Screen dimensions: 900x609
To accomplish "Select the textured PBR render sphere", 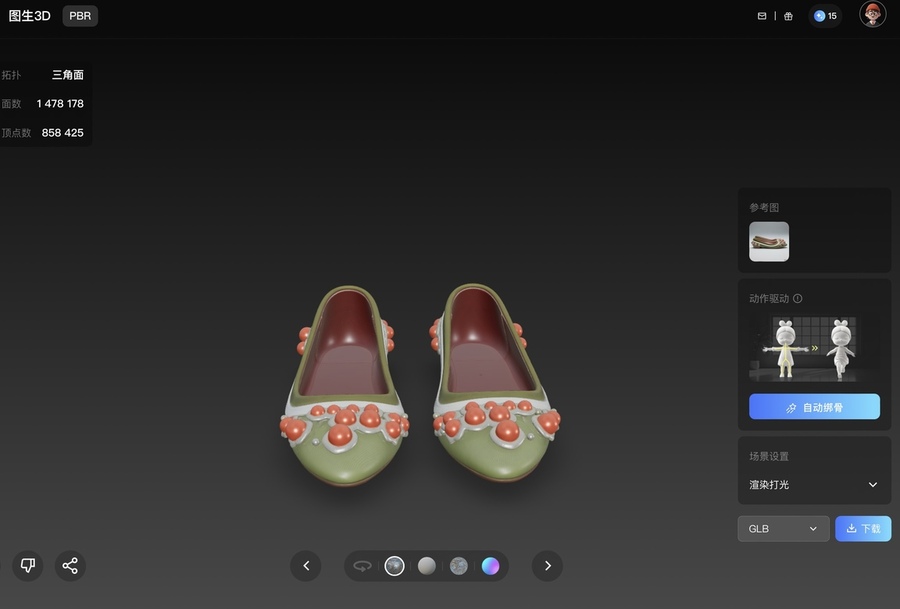I will [395, 566].
